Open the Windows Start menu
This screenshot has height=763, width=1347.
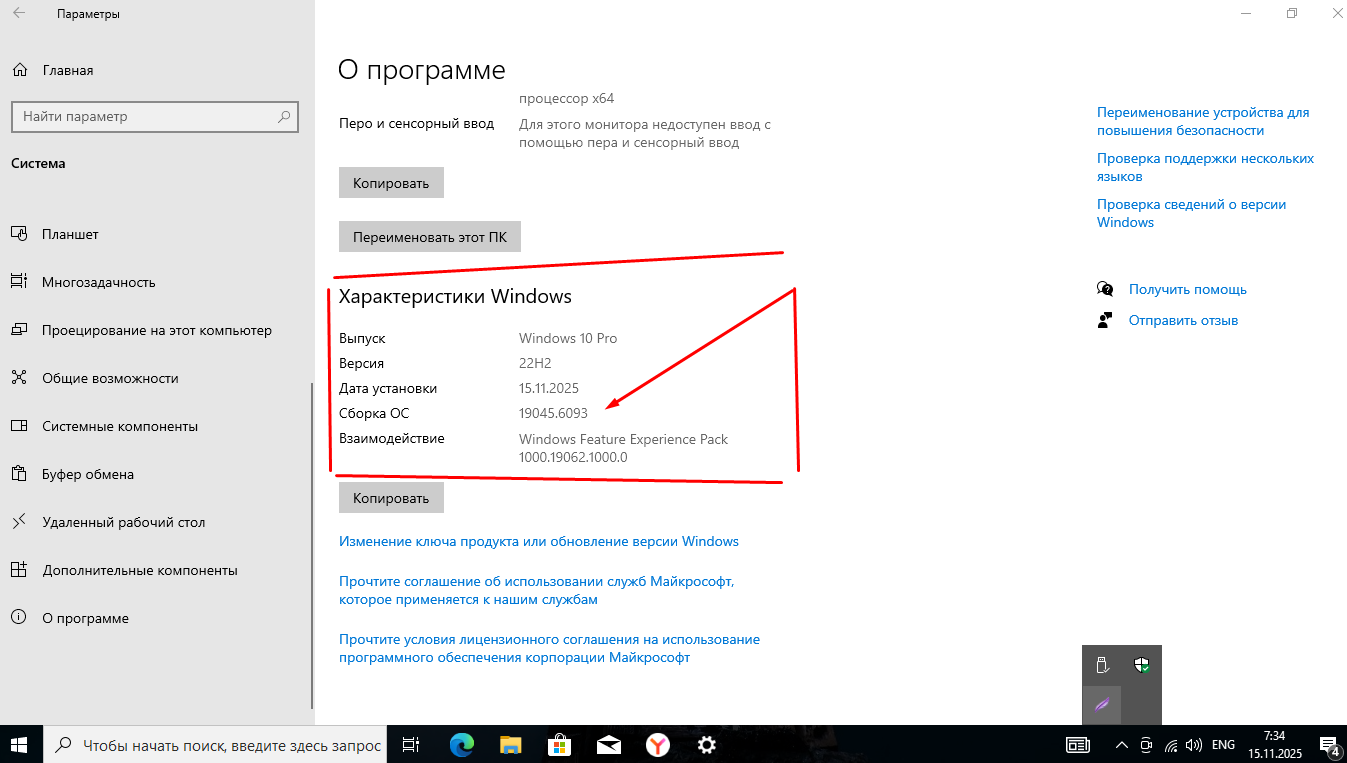click(20, 744)
